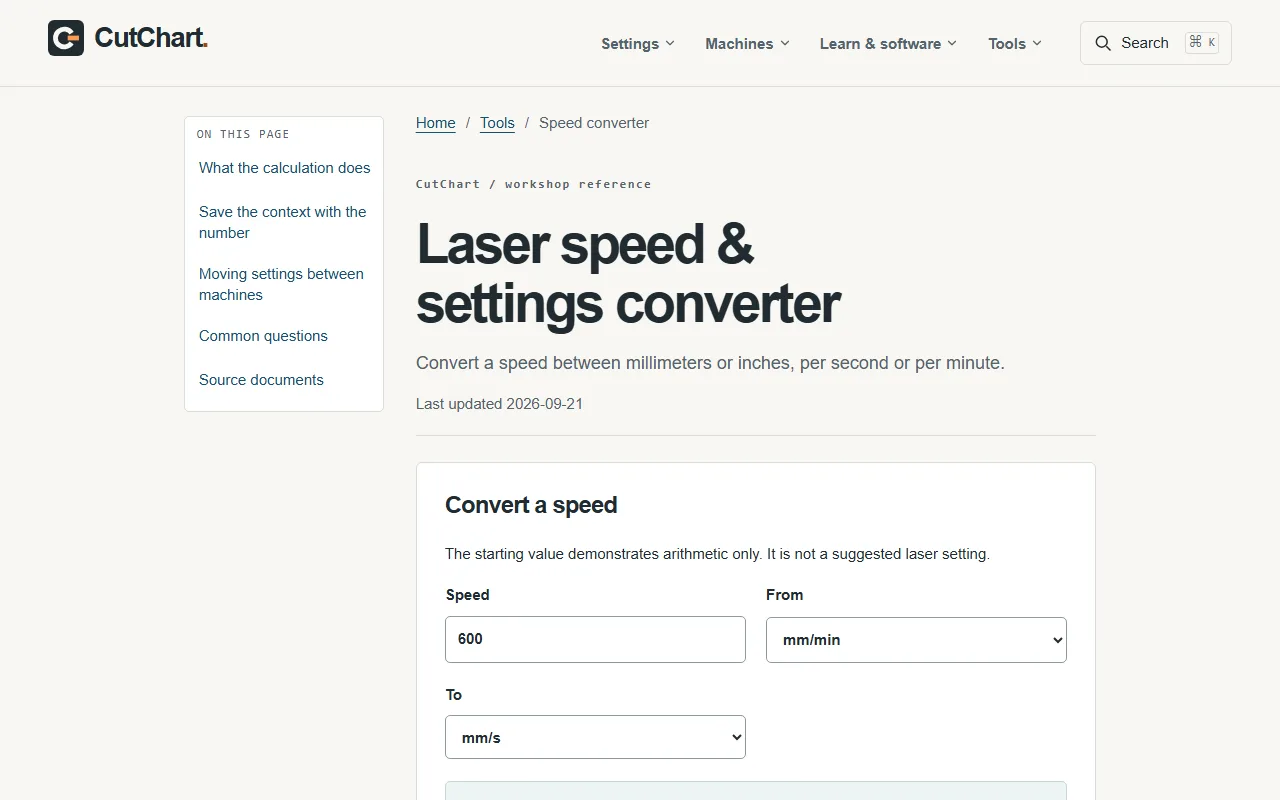Go to Home via breadcrumb
The height and width of the screenshot is (800, 1280).
[x=436, y=123]
